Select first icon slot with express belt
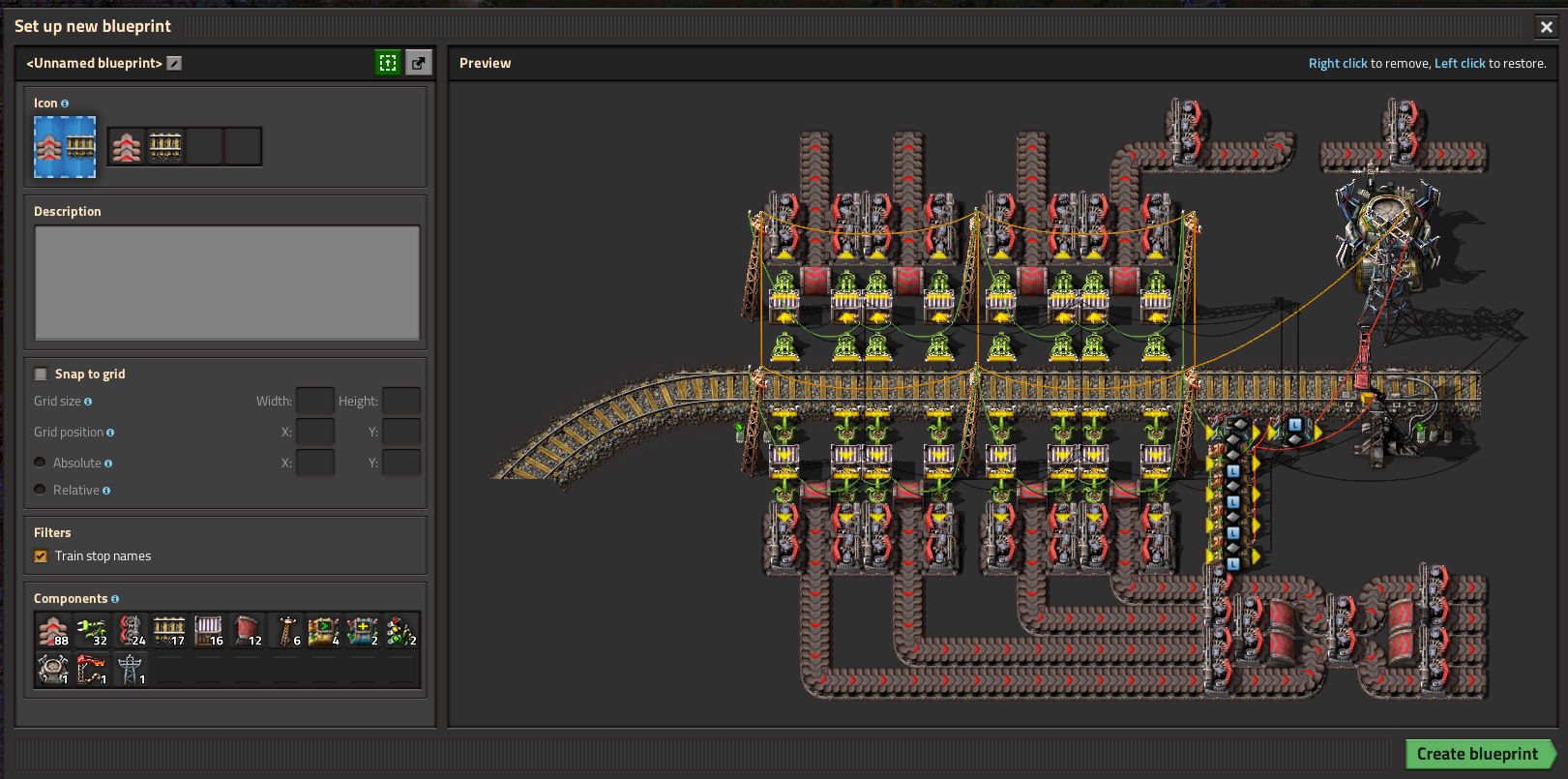The image size is (1568, 779). [x=127, y=147]
